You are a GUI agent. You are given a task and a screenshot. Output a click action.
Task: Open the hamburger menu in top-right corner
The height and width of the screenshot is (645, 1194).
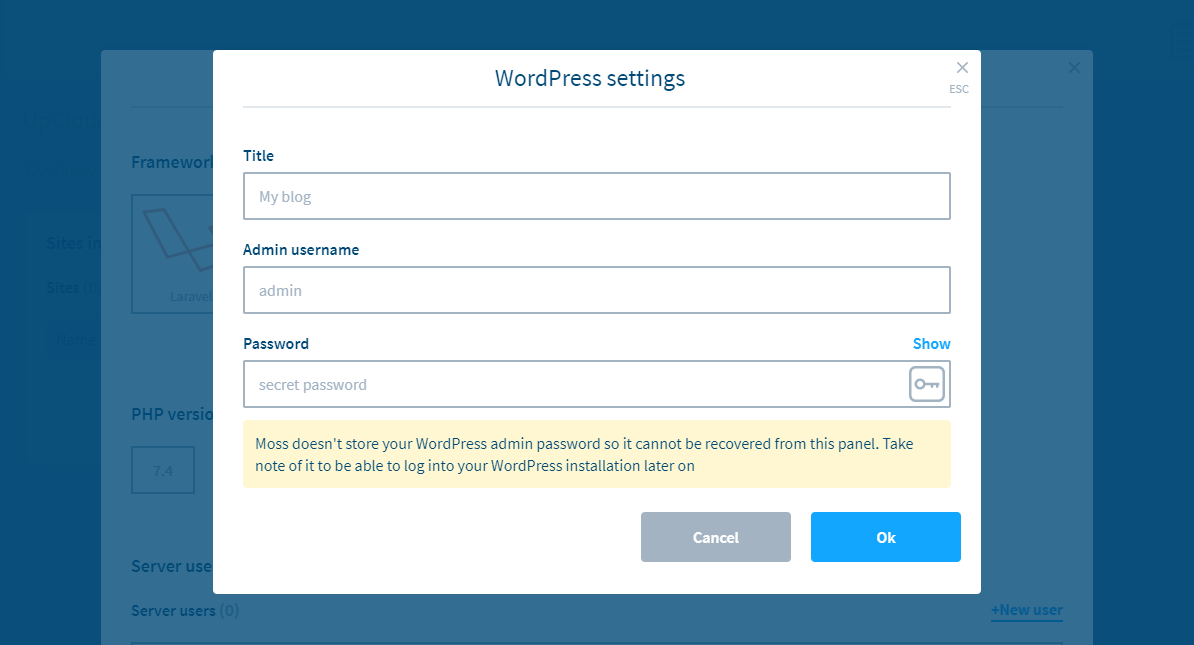click(x=1182, y=42)
